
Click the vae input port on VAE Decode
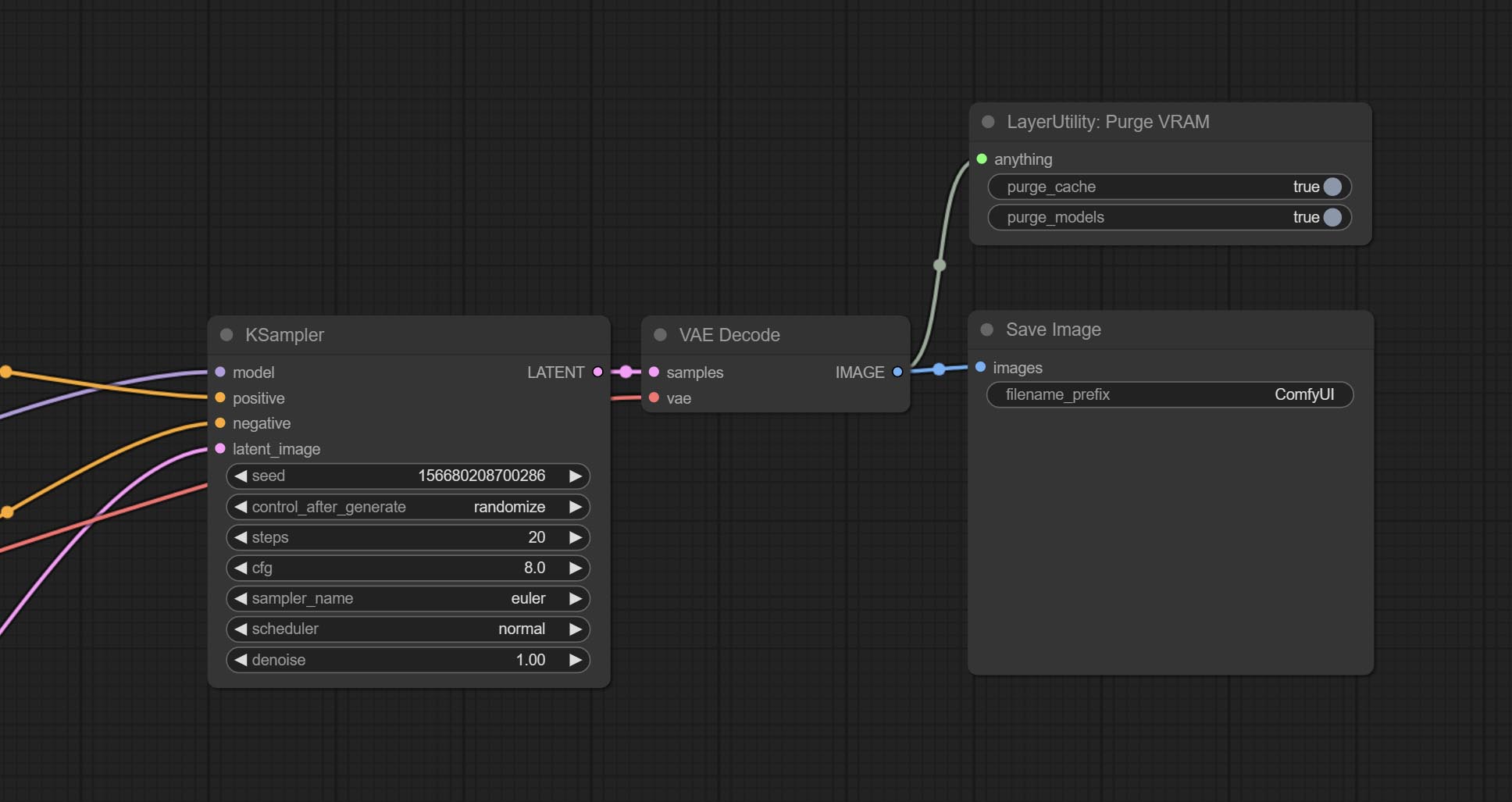click(x=654, y=398)
